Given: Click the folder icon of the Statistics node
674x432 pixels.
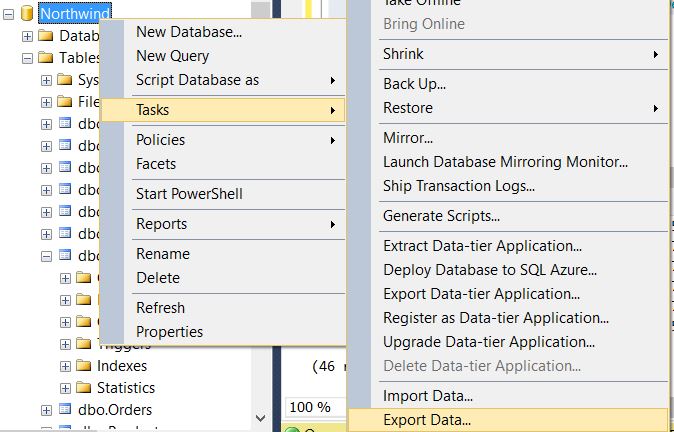Looking at the screenshot, I should click(83, 387).
